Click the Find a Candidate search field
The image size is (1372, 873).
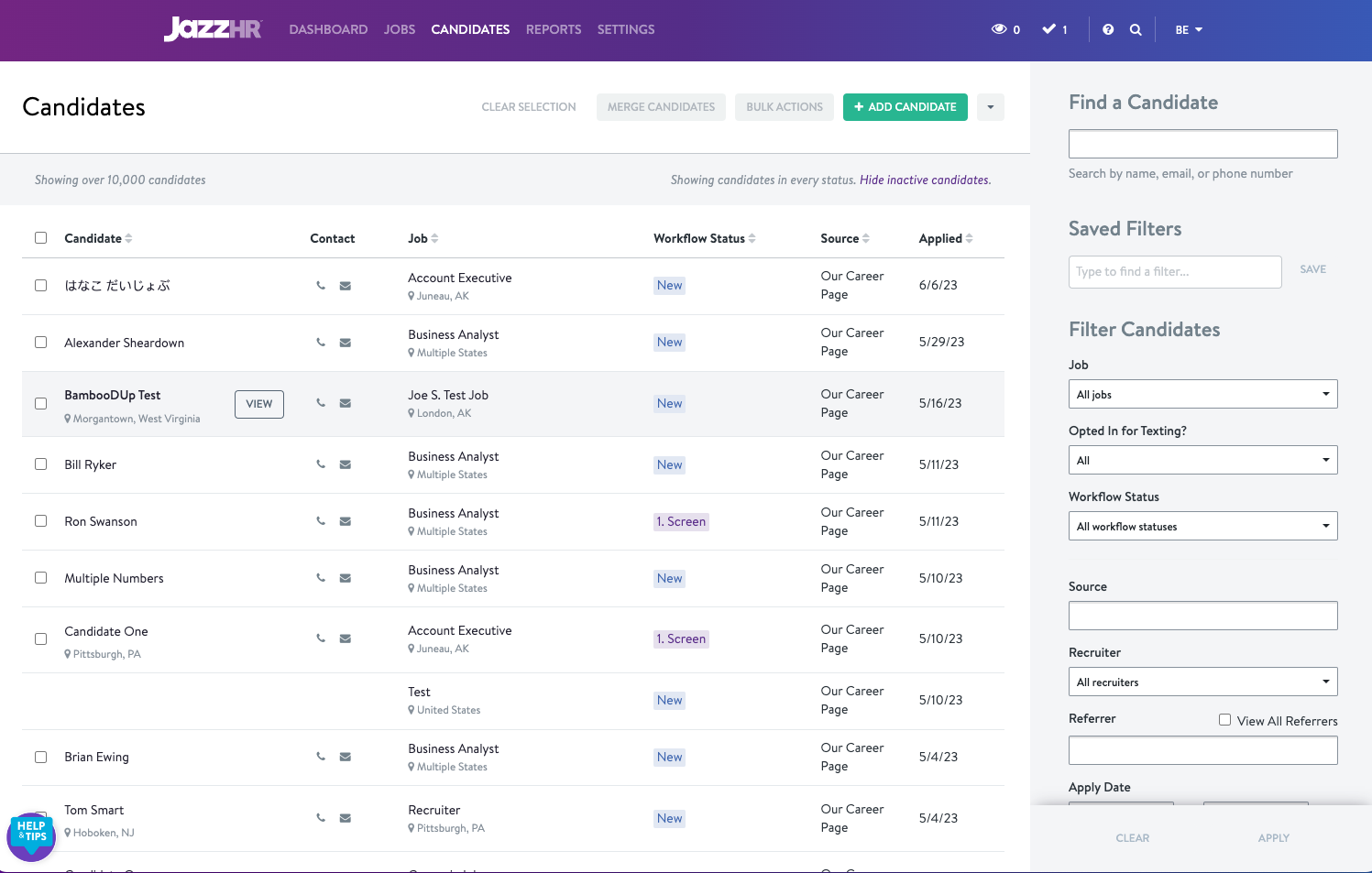1202,144
